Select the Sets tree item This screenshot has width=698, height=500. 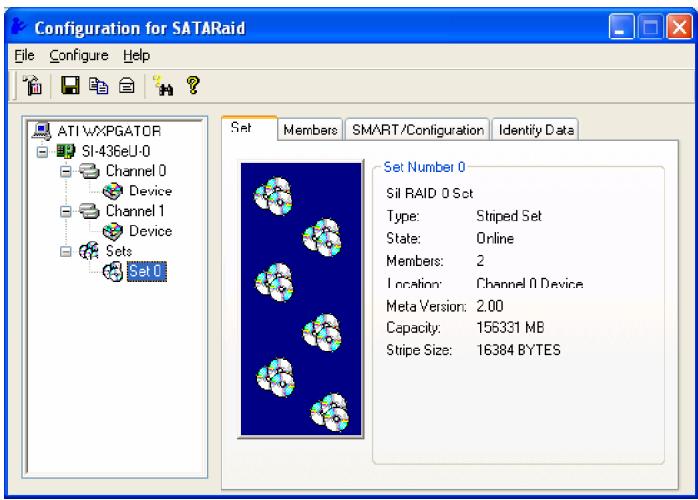(x=119, y=251)
